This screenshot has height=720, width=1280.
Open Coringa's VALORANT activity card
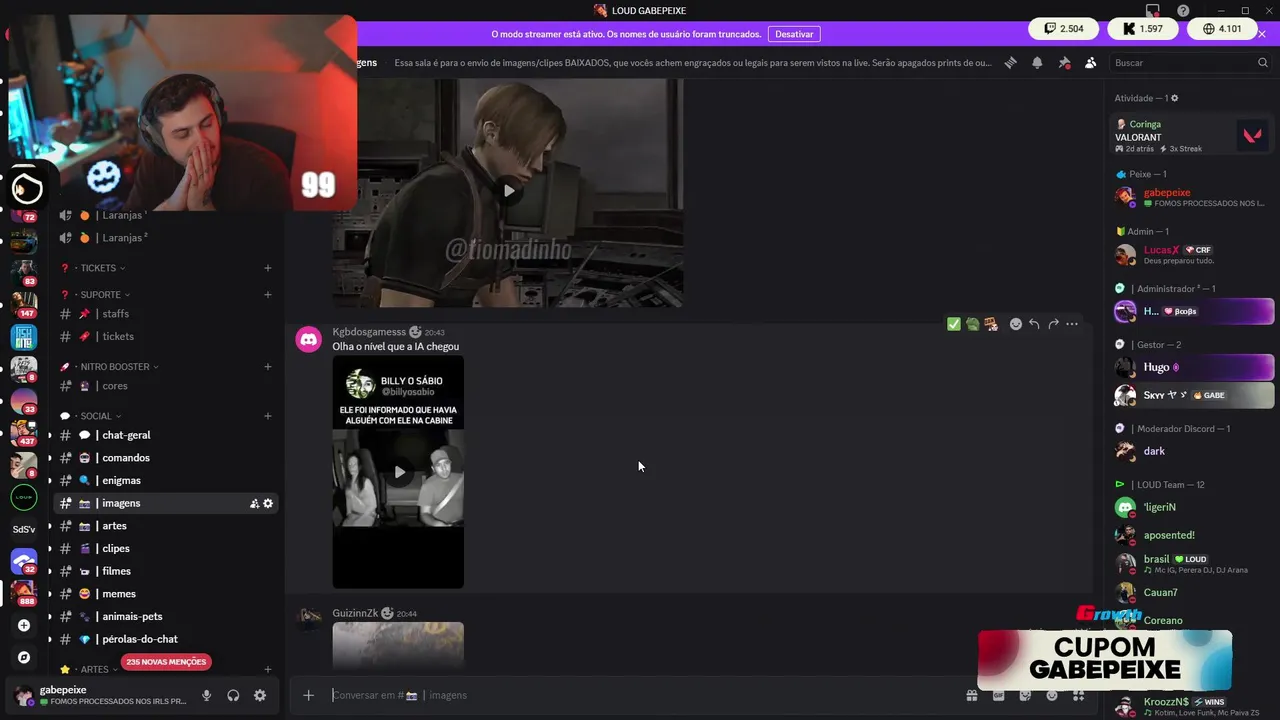(1191, 136)
